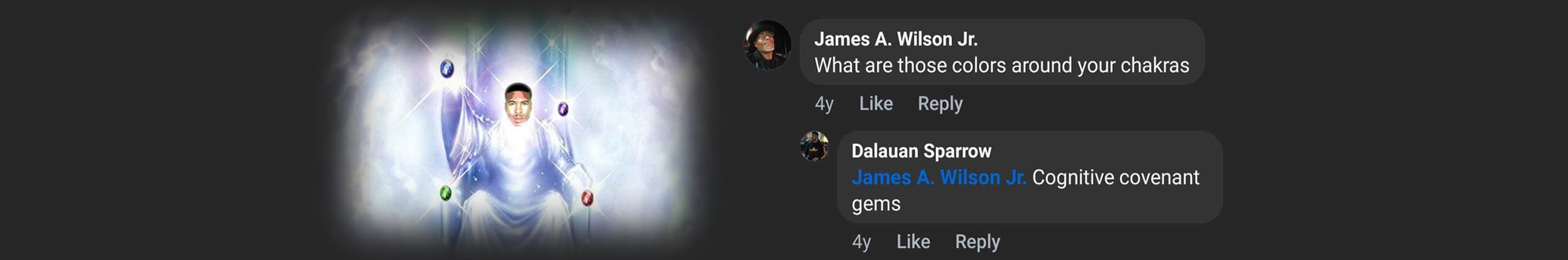1568x260 pixels.
Task: Open the 4y timestamp under James's comment
Action: [x=824, y=104]
